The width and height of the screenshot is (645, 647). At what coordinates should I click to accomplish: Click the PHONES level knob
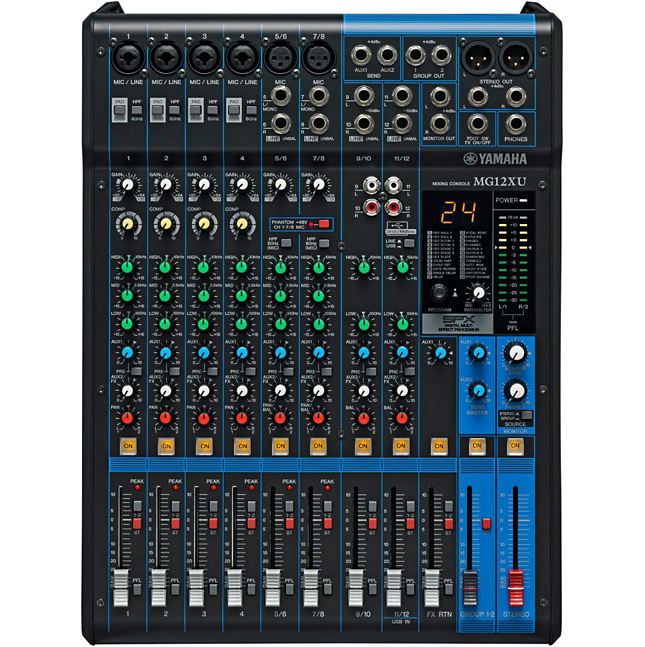(516, 390)
